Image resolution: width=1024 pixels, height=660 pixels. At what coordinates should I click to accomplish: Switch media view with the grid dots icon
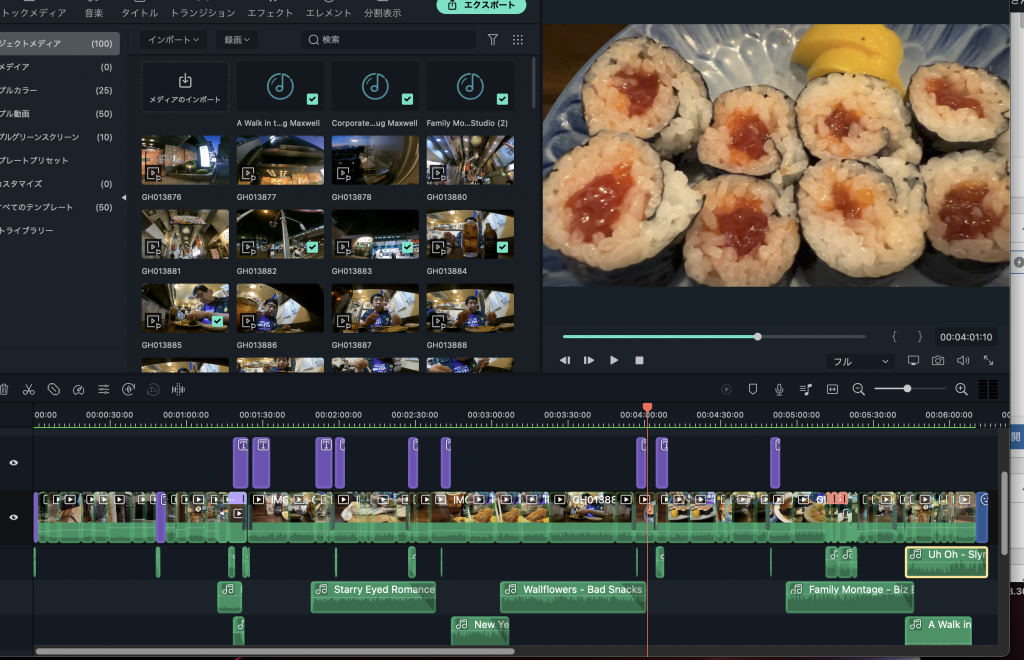tap(518, 40)
